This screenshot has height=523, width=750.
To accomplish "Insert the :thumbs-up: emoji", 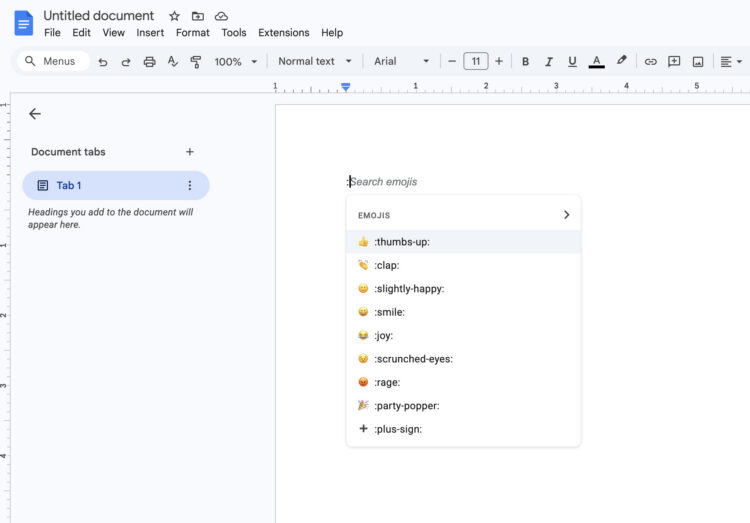I will (463, 242).
